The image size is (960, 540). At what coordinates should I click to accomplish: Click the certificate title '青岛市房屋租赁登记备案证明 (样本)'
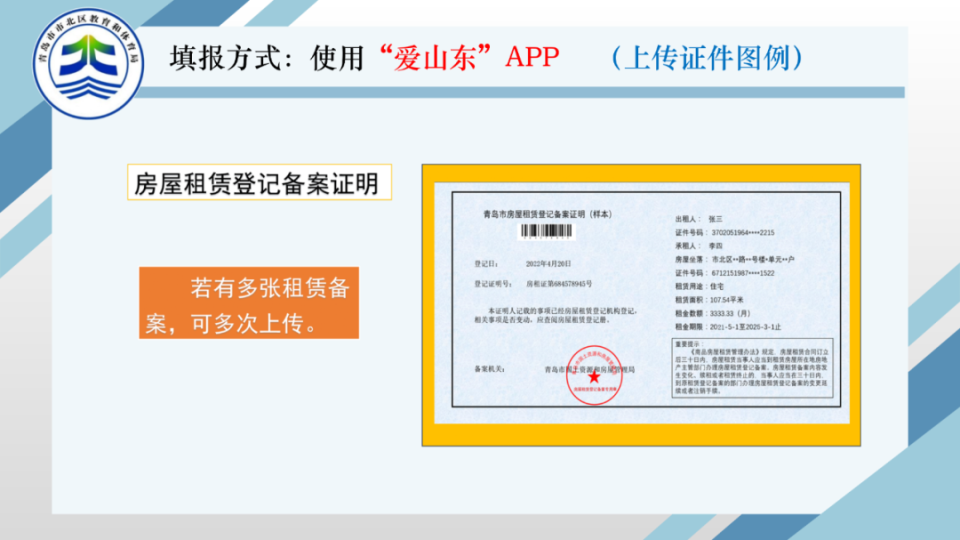pos(547,214)
